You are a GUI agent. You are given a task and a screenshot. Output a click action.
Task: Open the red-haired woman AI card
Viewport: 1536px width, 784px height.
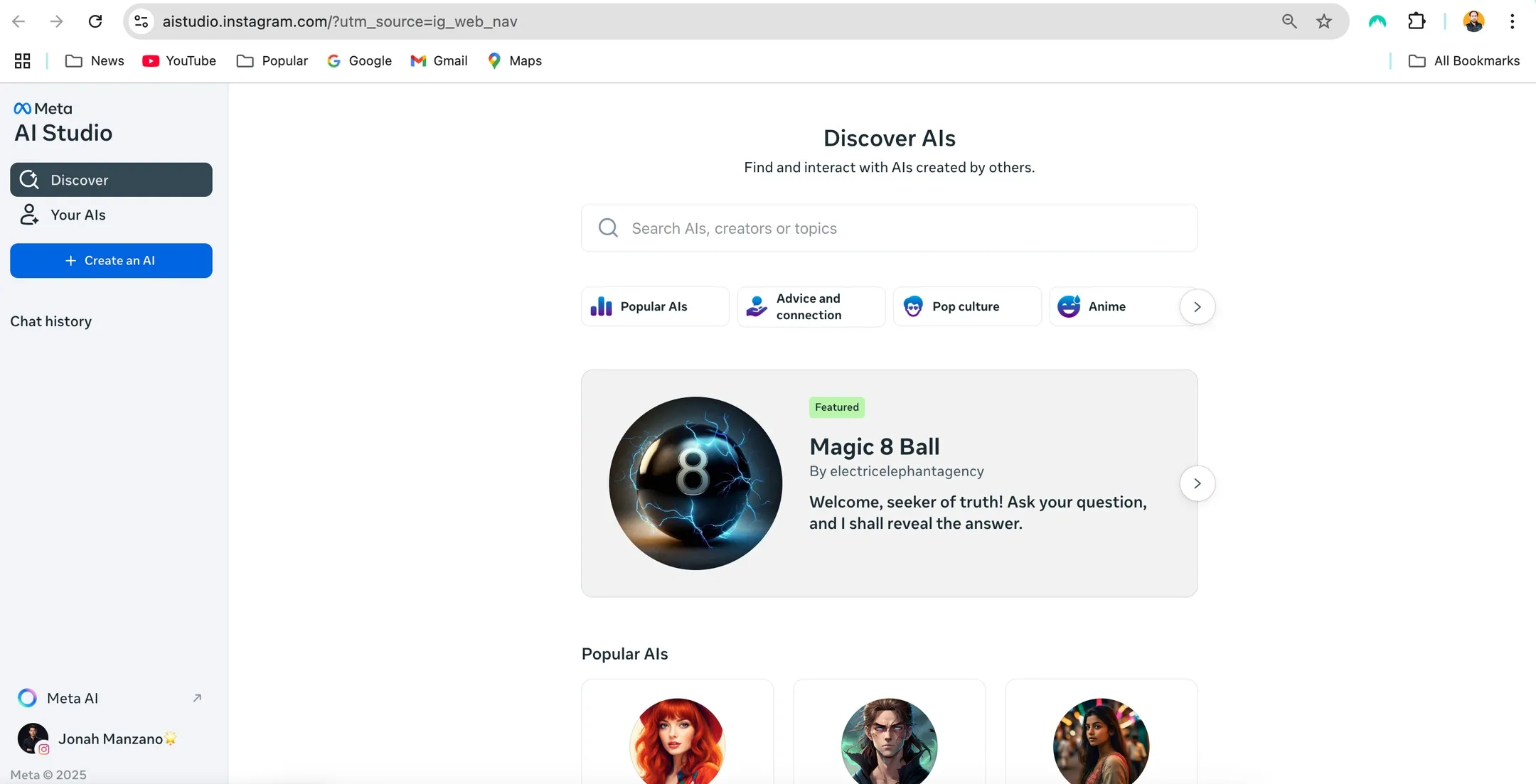(x=677, y=732)
